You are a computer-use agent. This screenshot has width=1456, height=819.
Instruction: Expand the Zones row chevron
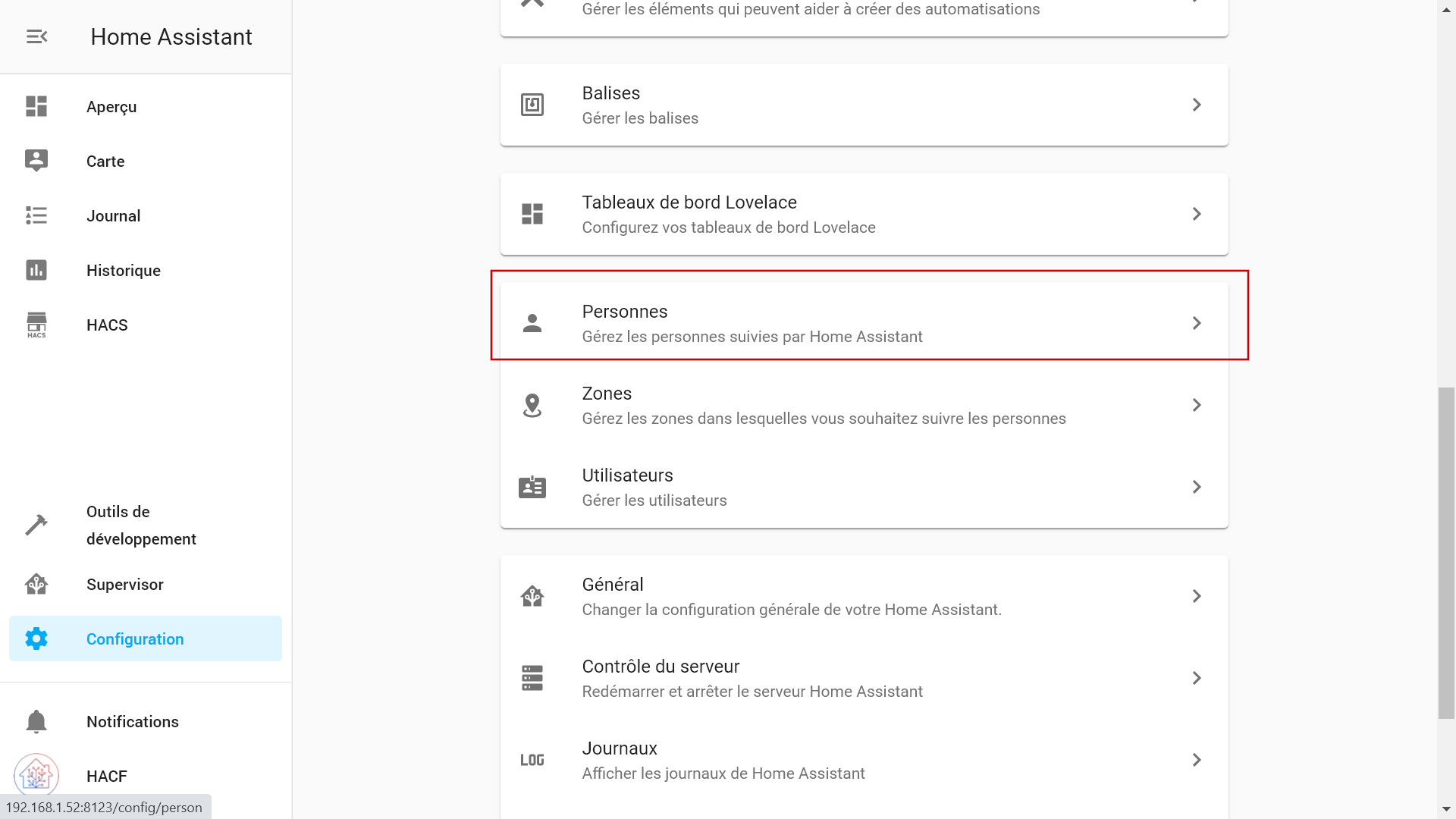click(1197, 405)
